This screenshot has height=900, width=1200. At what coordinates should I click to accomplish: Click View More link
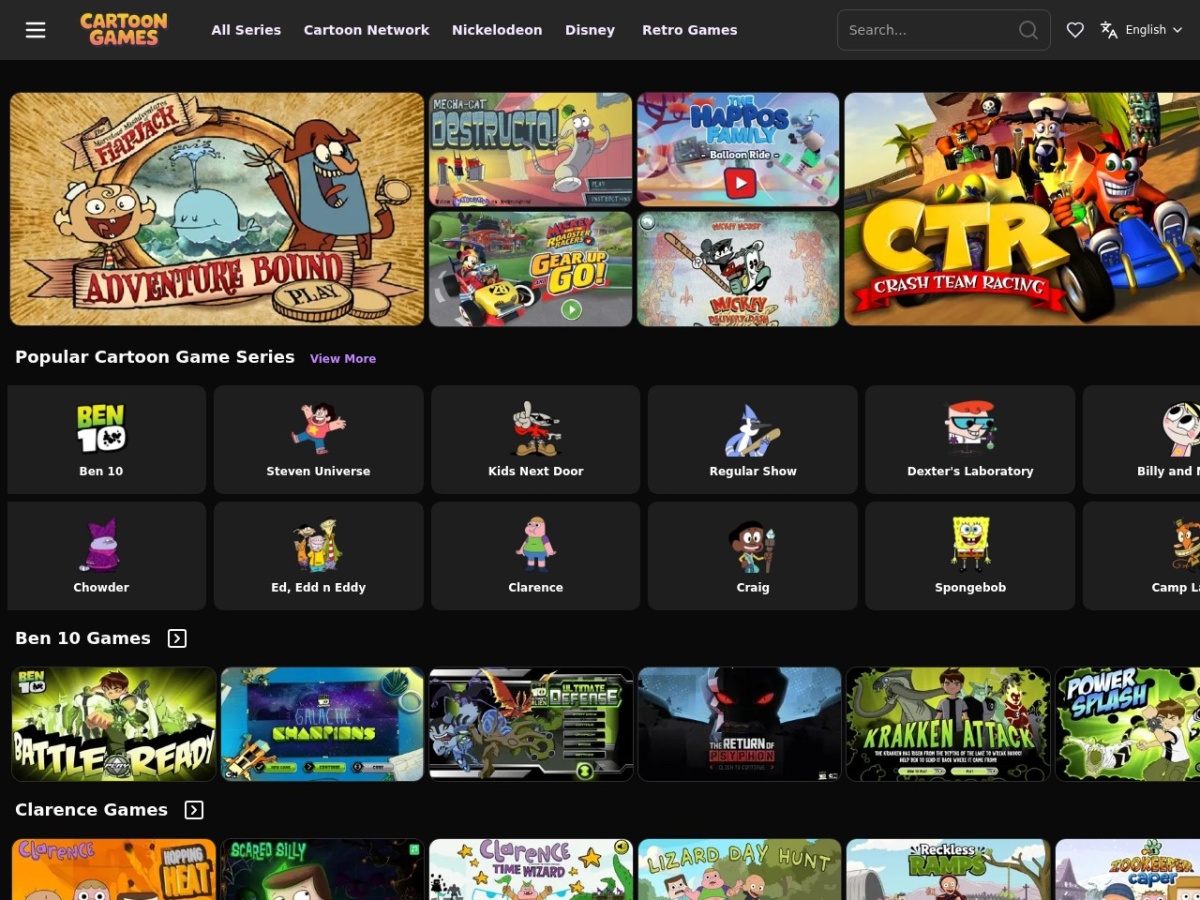pyautogui.click(x=343, y=359)
